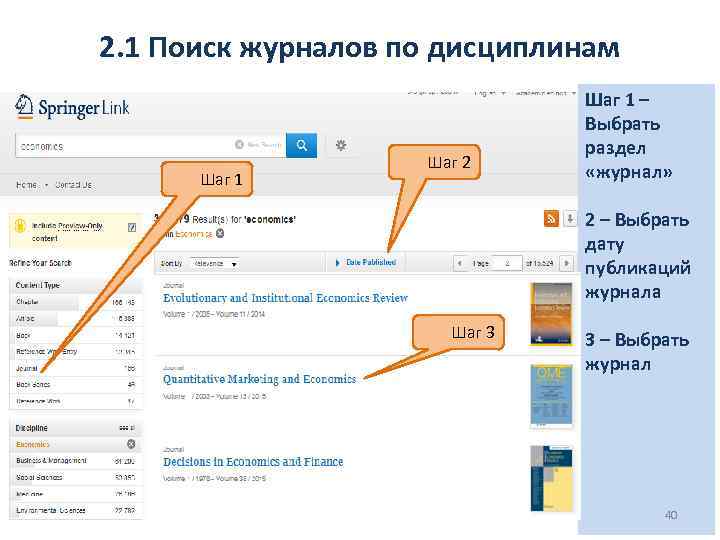Image resolution: width=720 pixels, height=540 pixels.
Task: Filter content type by Book
Action: tap(75, 335)
